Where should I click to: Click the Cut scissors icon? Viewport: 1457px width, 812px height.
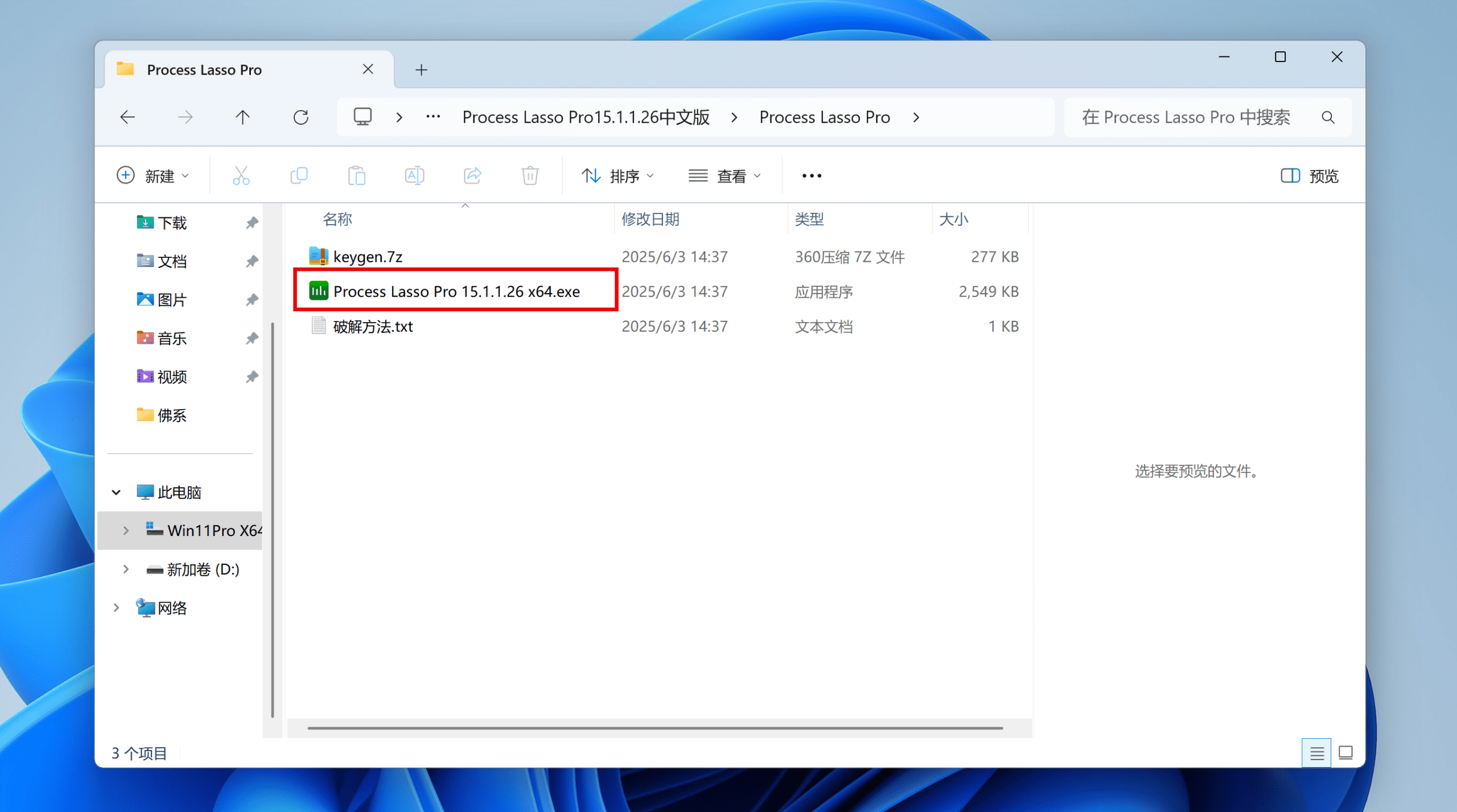pos(241,176)
